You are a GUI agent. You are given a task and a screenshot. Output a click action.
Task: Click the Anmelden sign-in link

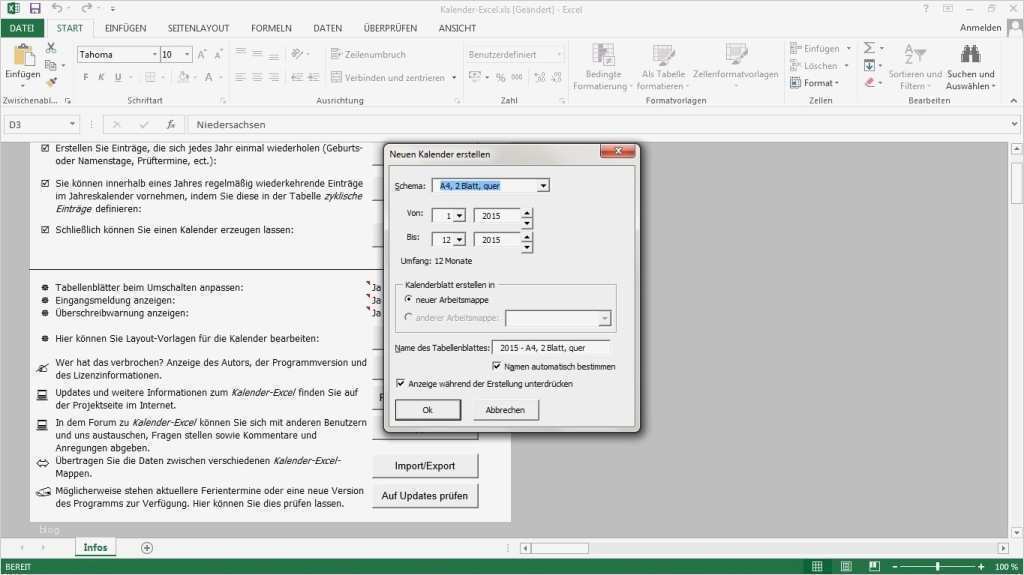980,27
